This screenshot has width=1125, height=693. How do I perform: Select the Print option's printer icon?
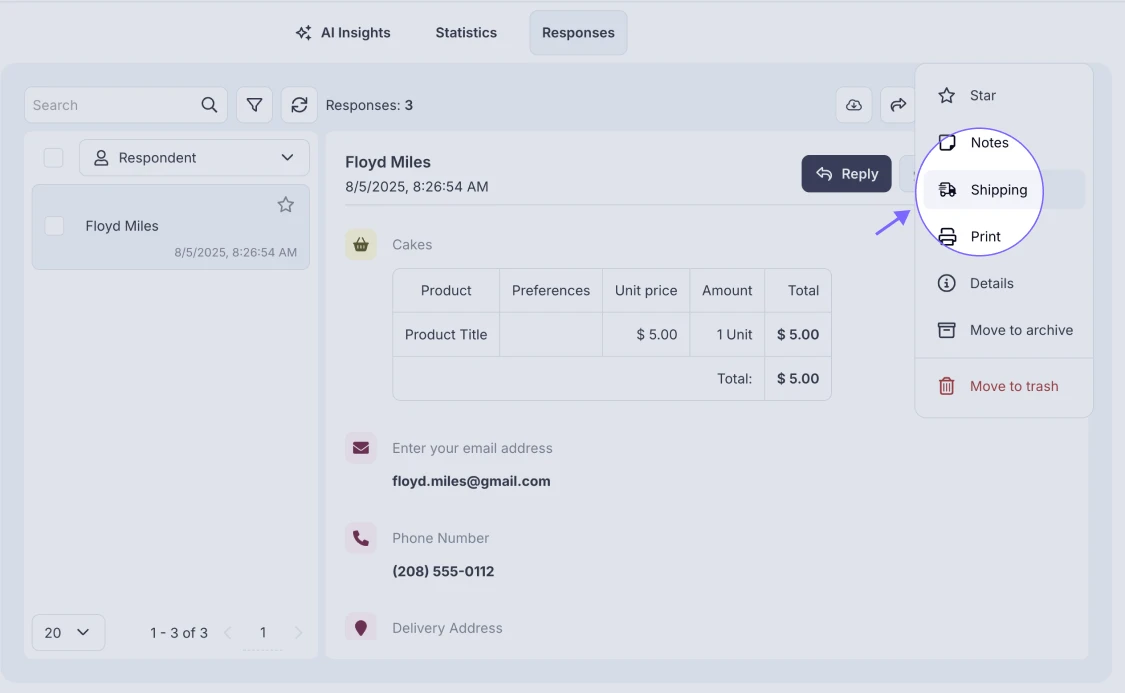(x=947, y=236)
